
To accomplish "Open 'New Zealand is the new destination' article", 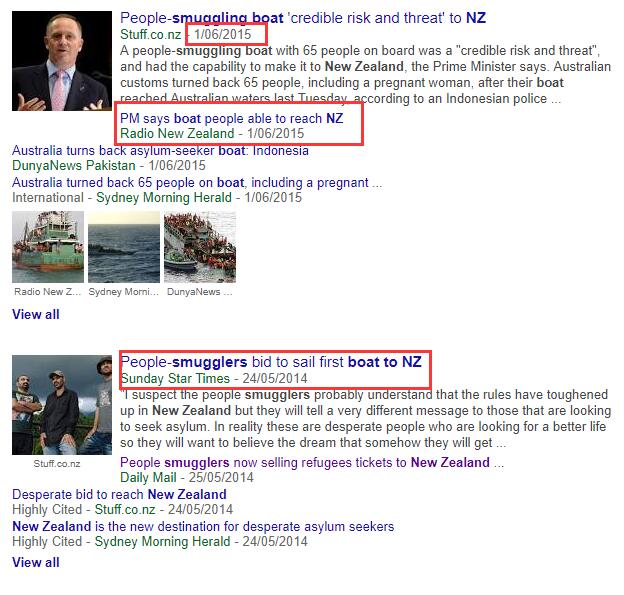I will pos(203,526).
